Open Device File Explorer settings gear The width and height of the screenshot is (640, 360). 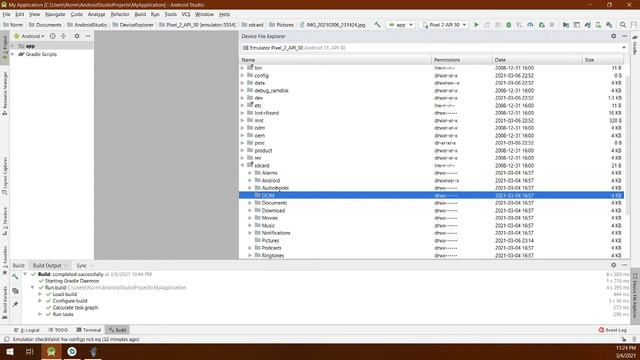tap(613, 36)
